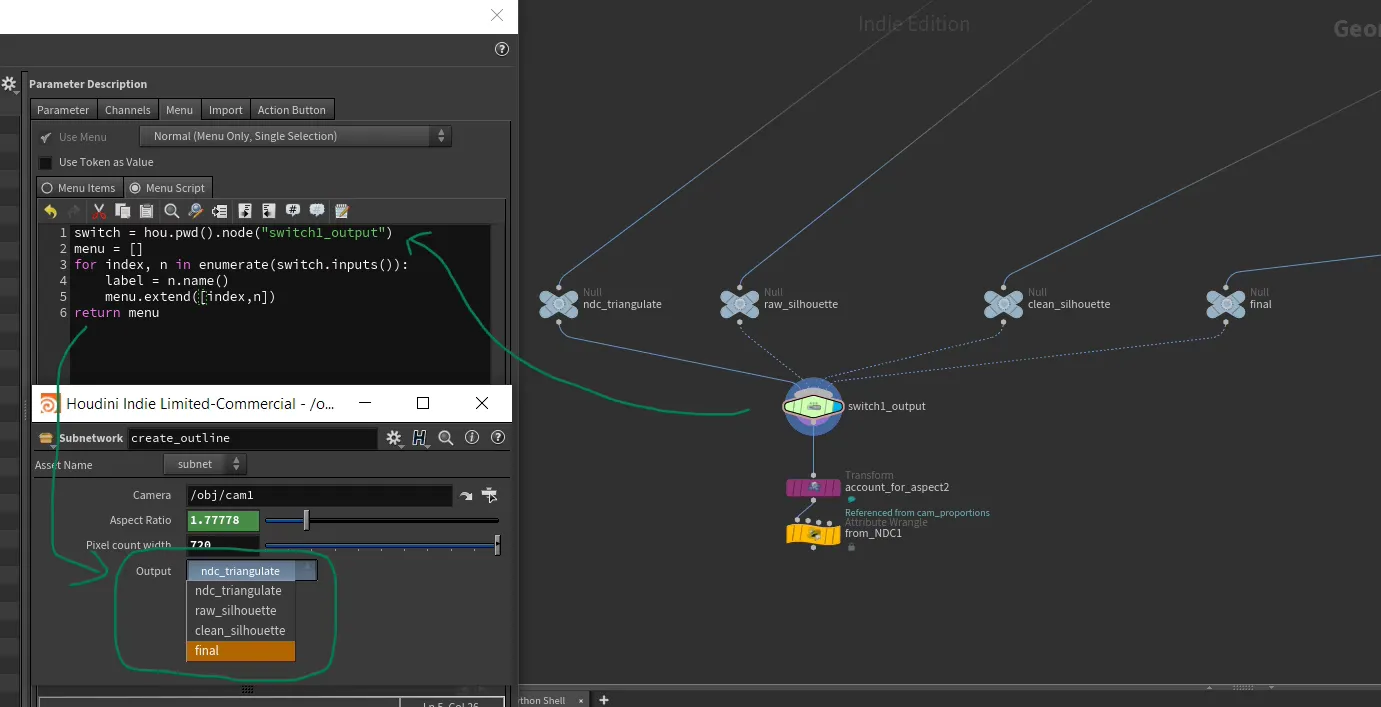Click the camera node chooser icon

(x=489, y=495)
